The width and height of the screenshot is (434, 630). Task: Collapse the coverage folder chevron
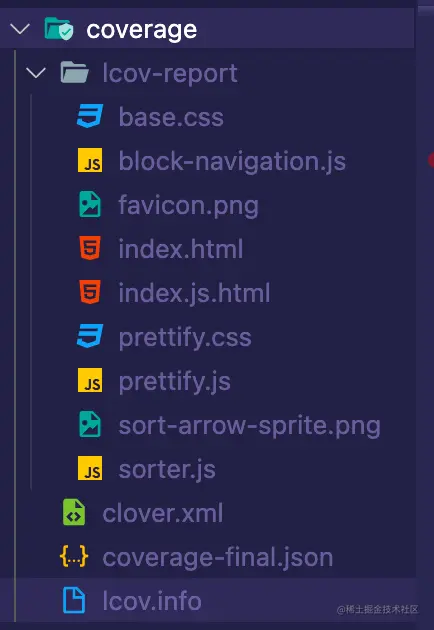[20, 29]
